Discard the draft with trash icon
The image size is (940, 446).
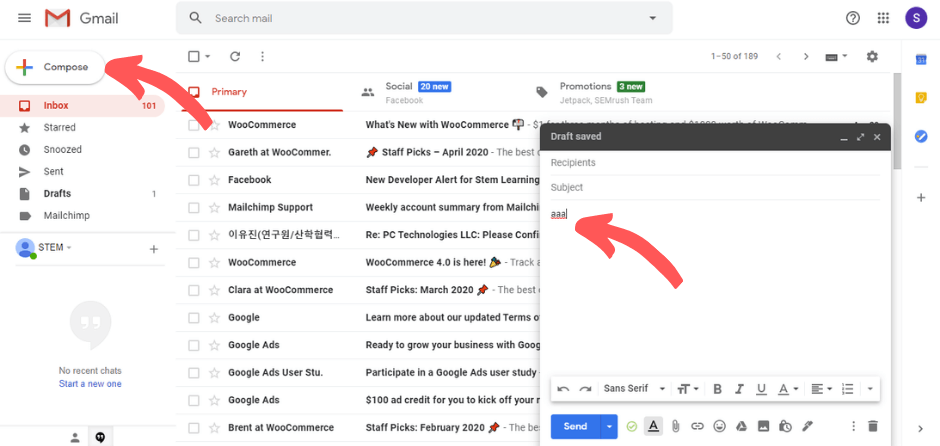[873, 426]
